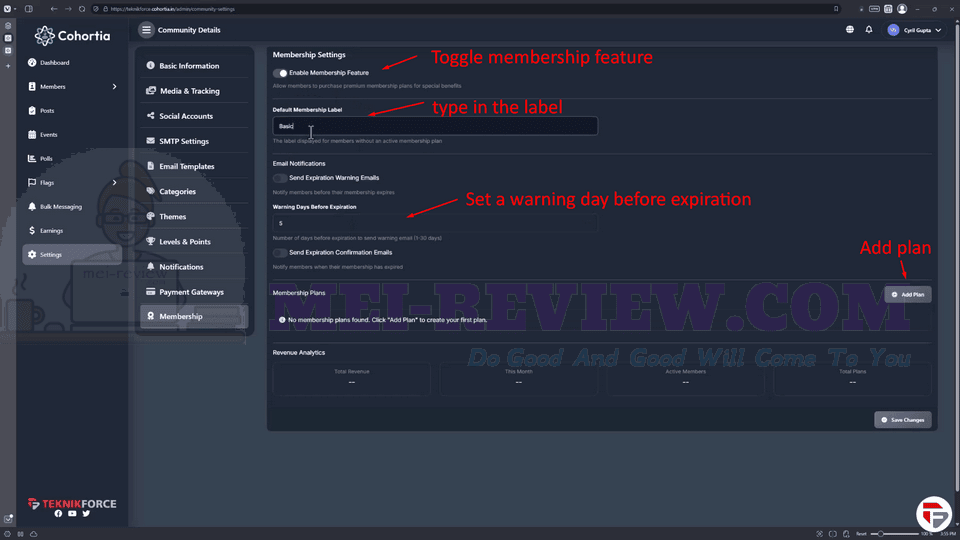960x540 pixels.
Task: Click the Total Plans analytics card
Action: (x=852, y=378)
